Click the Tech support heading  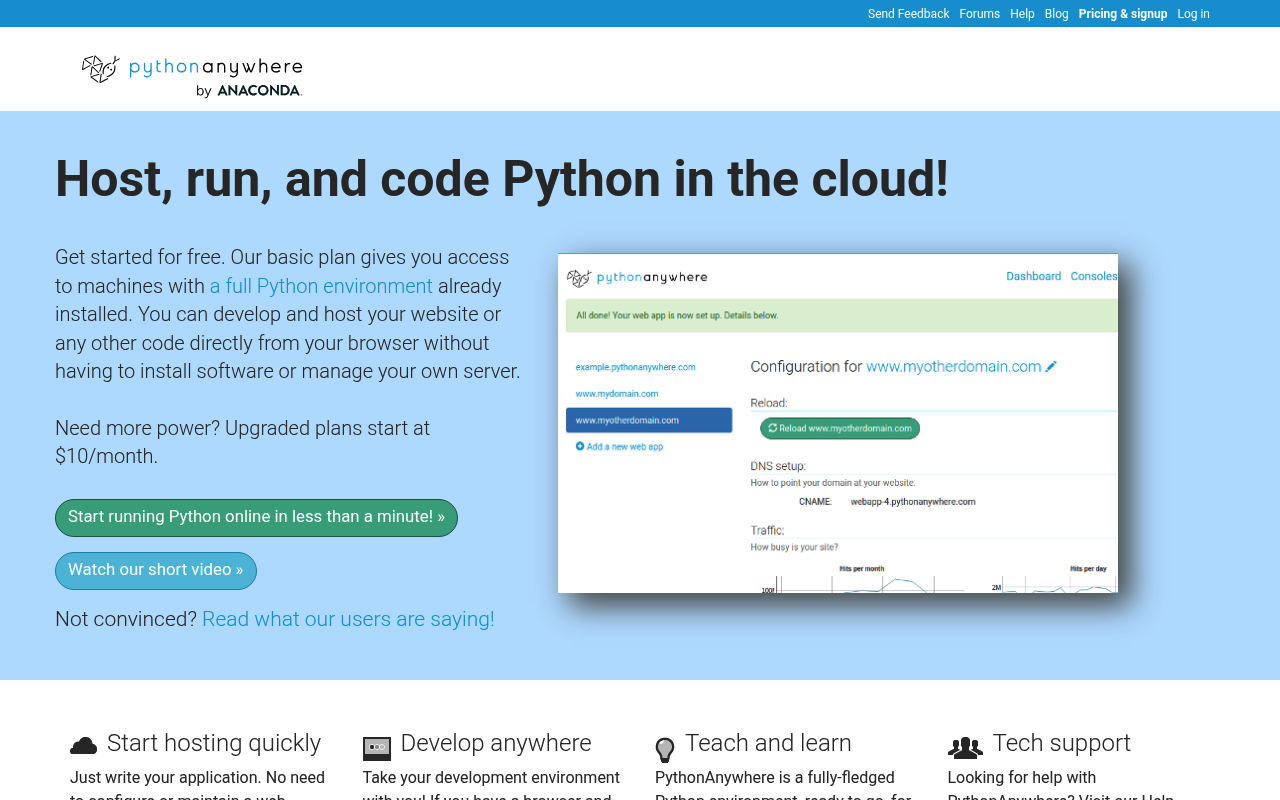click(x=1062, y=743)
